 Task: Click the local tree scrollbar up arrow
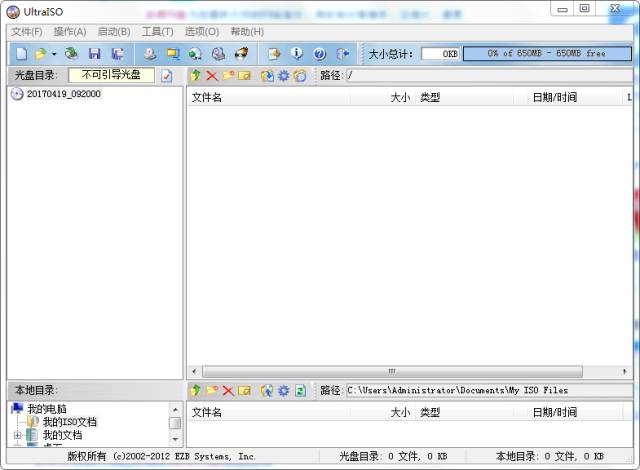pos(175,409)
